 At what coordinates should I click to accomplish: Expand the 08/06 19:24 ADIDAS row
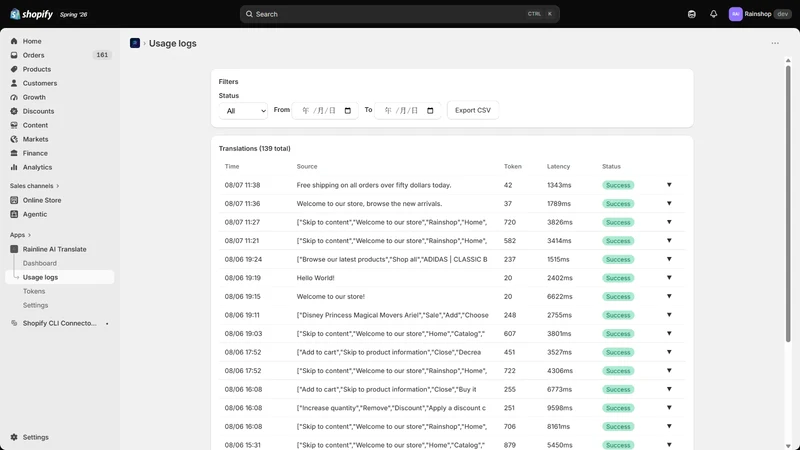(669, 259)
